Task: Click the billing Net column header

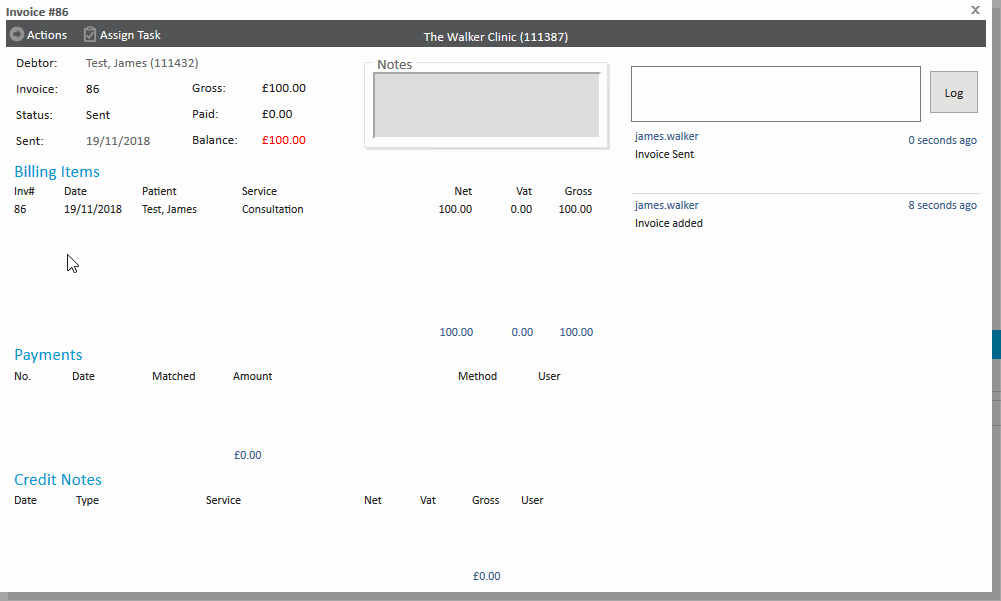Action: click(463, 191)
